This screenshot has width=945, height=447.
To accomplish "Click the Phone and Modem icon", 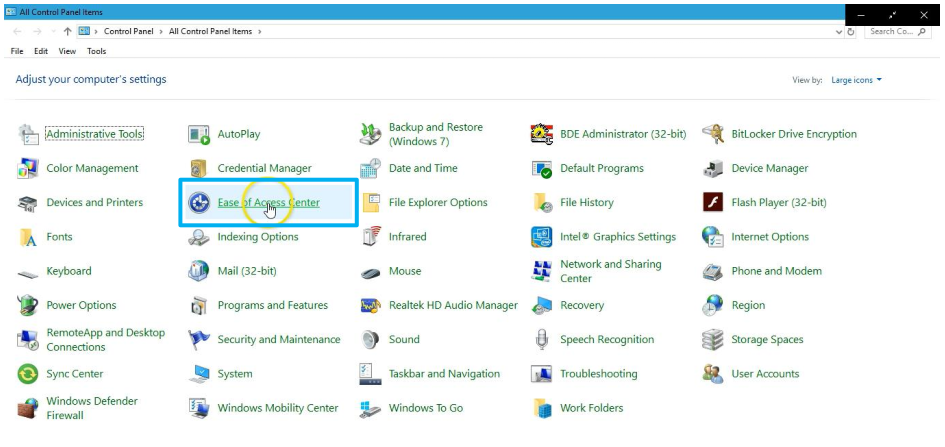I will [713, 272].
